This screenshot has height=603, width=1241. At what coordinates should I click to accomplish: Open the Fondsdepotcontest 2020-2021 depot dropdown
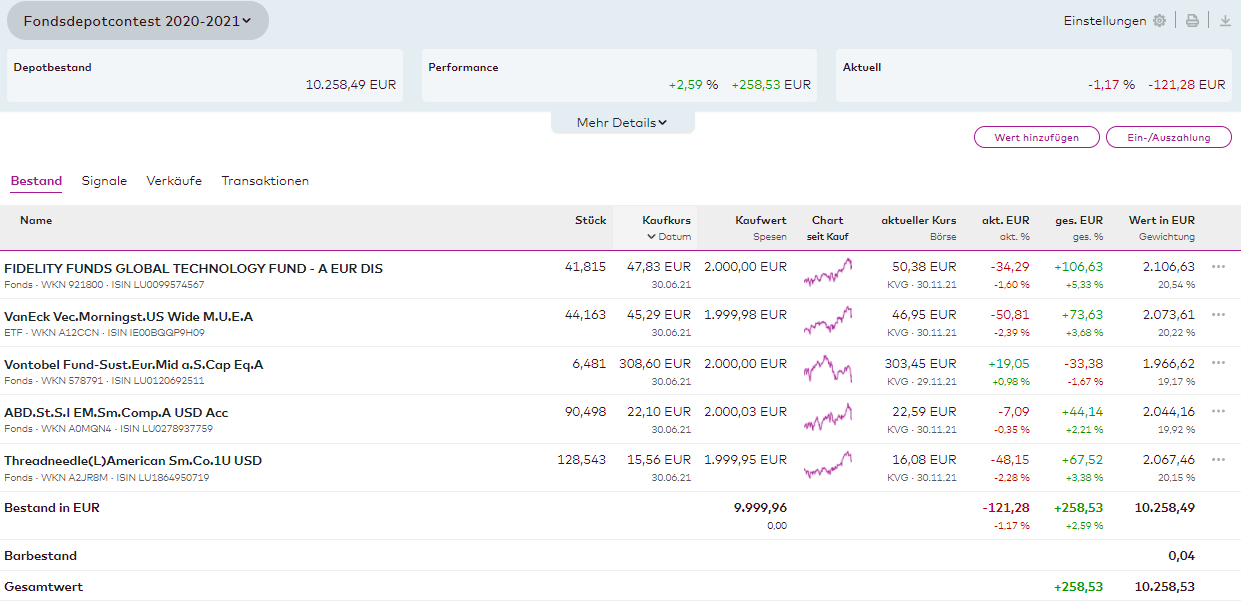coord(137,21)
